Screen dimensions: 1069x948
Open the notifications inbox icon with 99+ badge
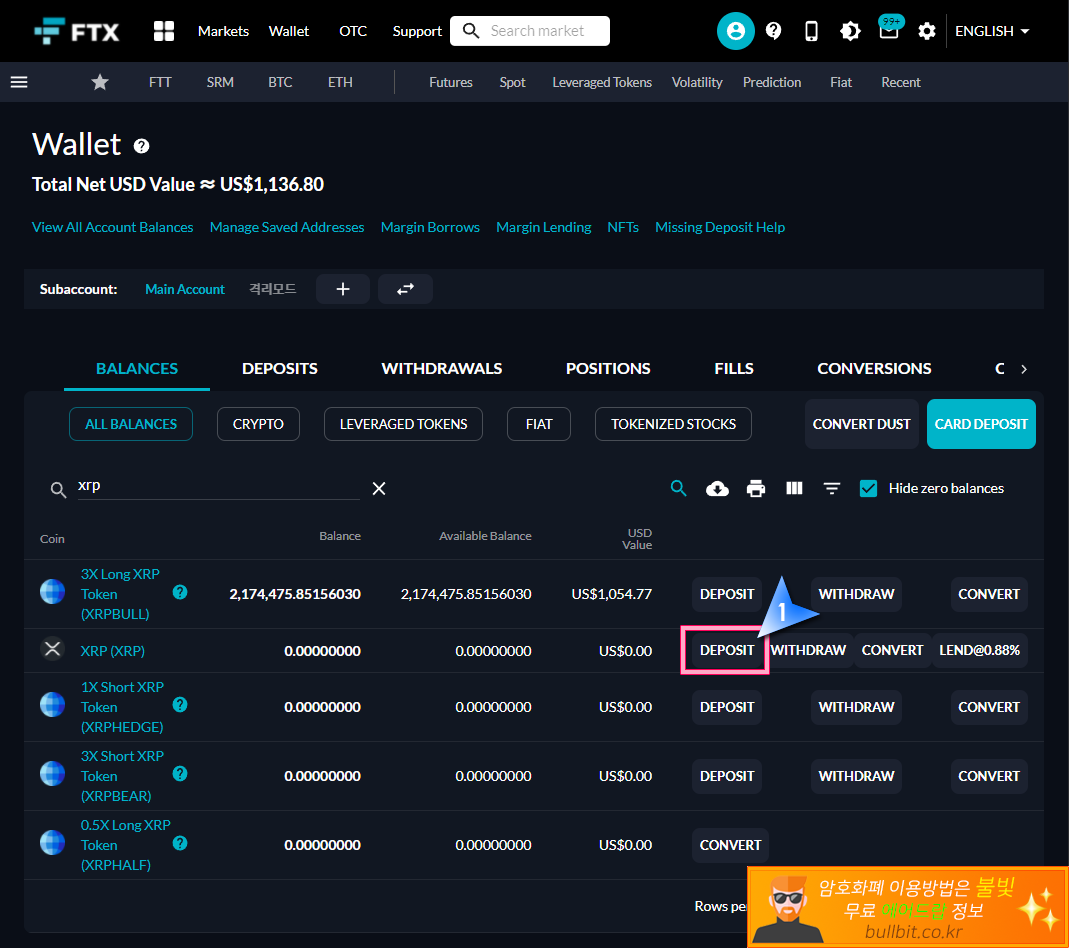889,29
